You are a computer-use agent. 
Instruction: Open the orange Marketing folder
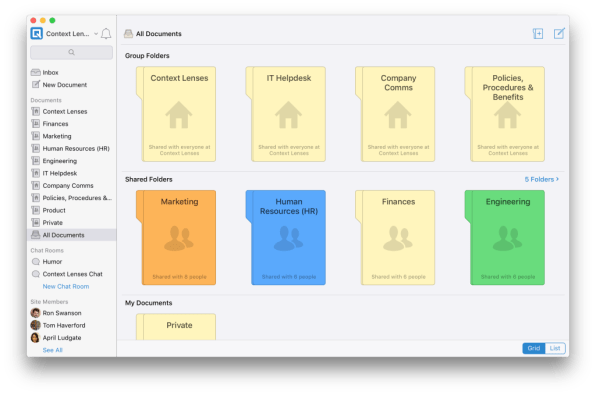pos(176,238)
